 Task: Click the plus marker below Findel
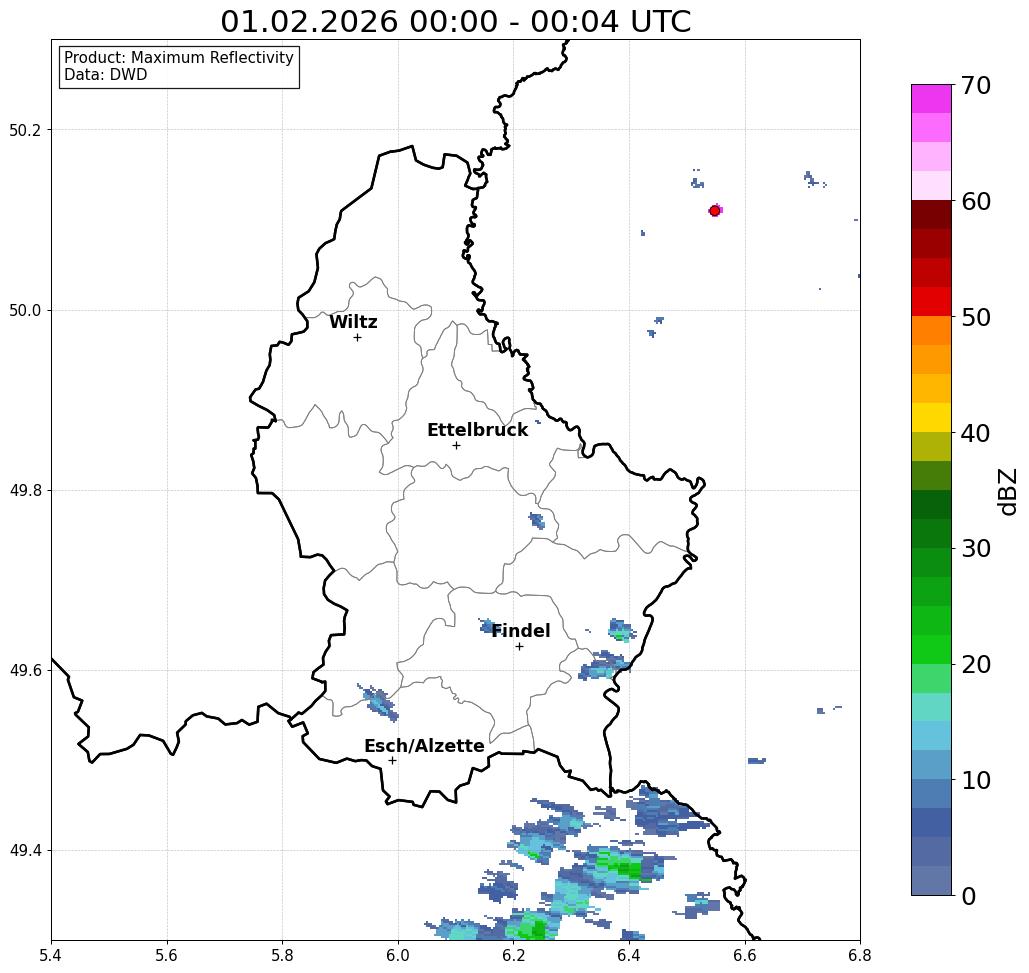tap(519, 647)
